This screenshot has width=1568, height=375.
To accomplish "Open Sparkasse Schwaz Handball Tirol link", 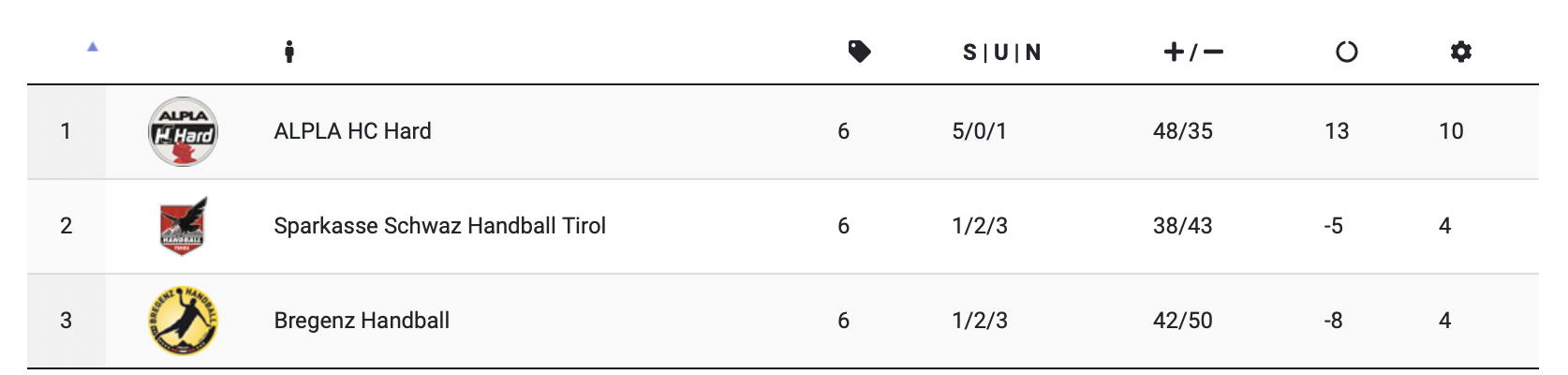I will pyautogui.click(x=439, y=226).
